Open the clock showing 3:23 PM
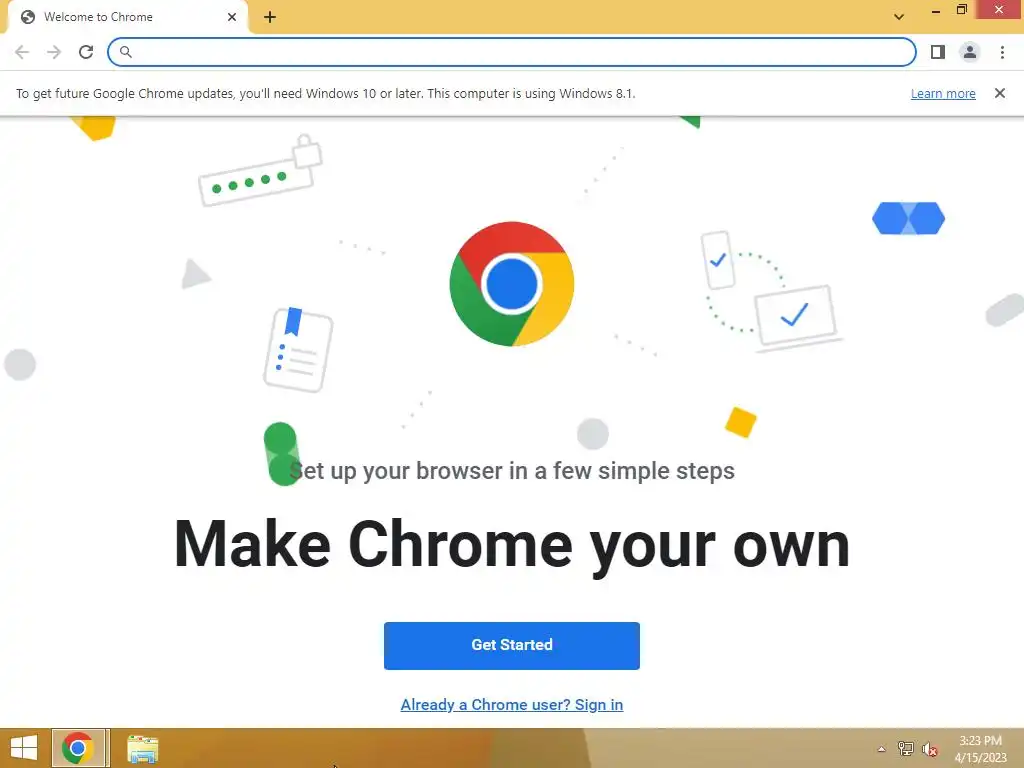This screenshot has height=768, width=1024. click(980, 749)
